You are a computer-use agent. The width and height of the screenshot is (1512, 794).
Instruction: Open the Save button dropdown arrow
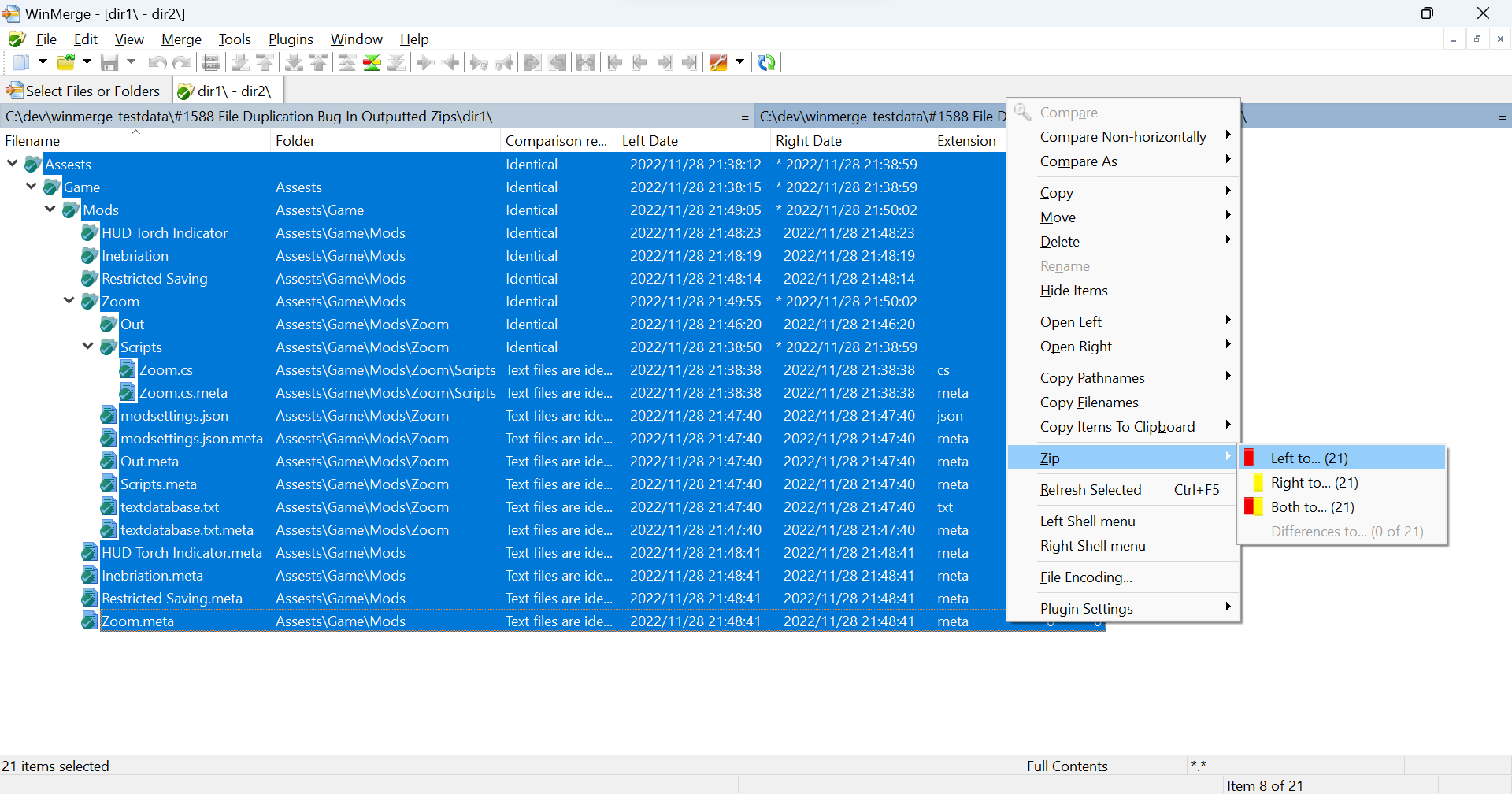131,62
